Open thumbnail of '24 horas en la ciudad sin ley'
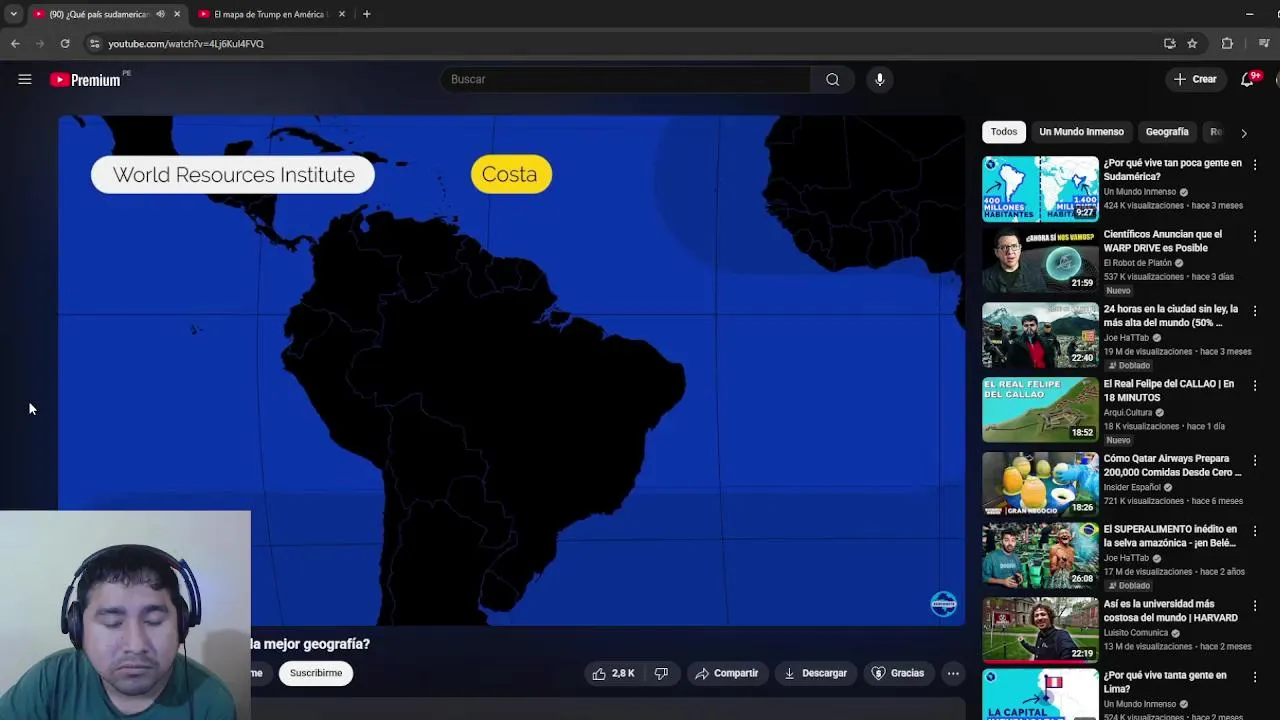The height and width of the screenshot is (720, 1280). [1040, 336]
